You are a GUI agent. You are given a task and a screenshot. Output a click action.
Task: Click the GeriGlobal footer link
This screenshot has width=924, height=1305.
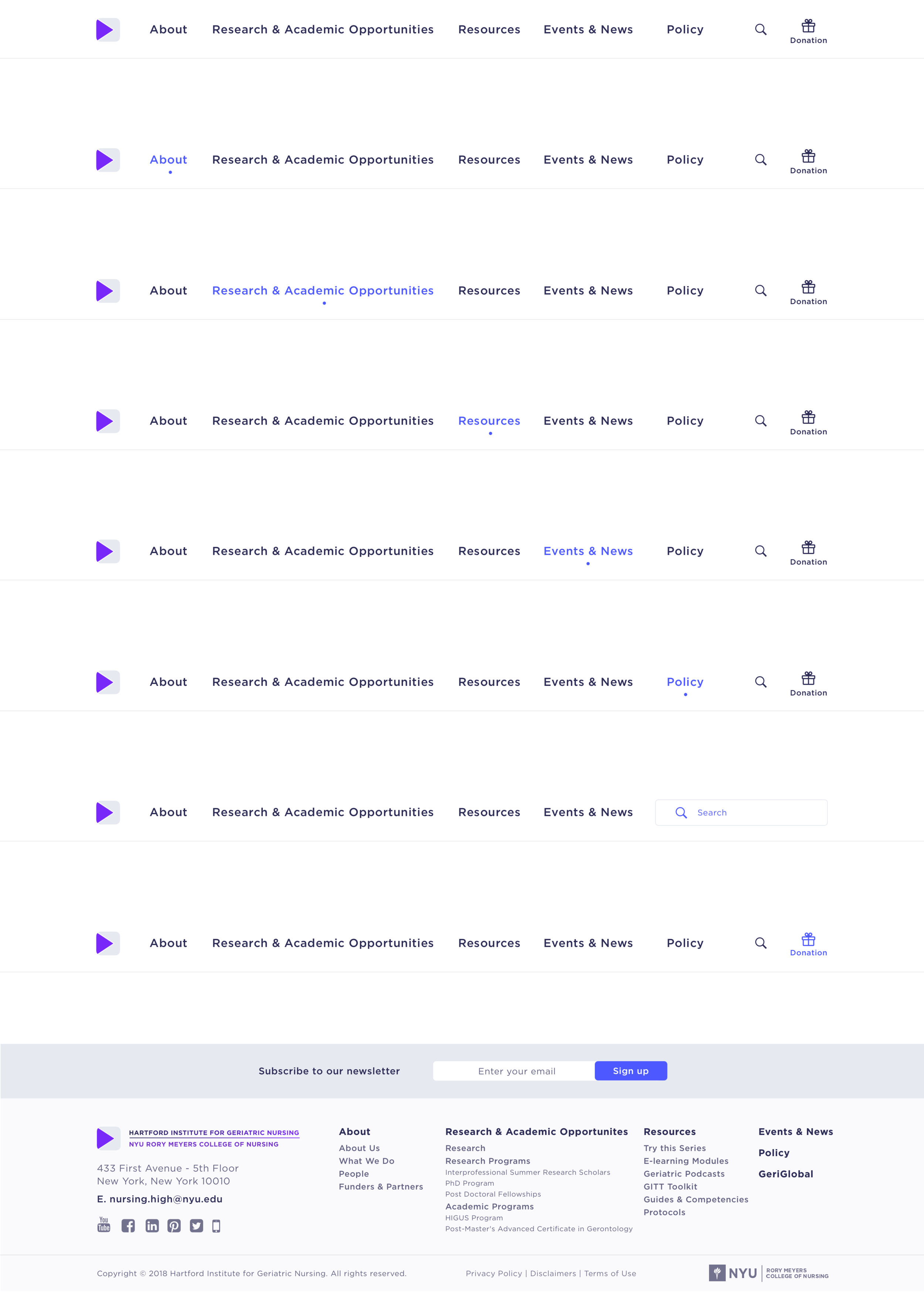[785, 1174]
